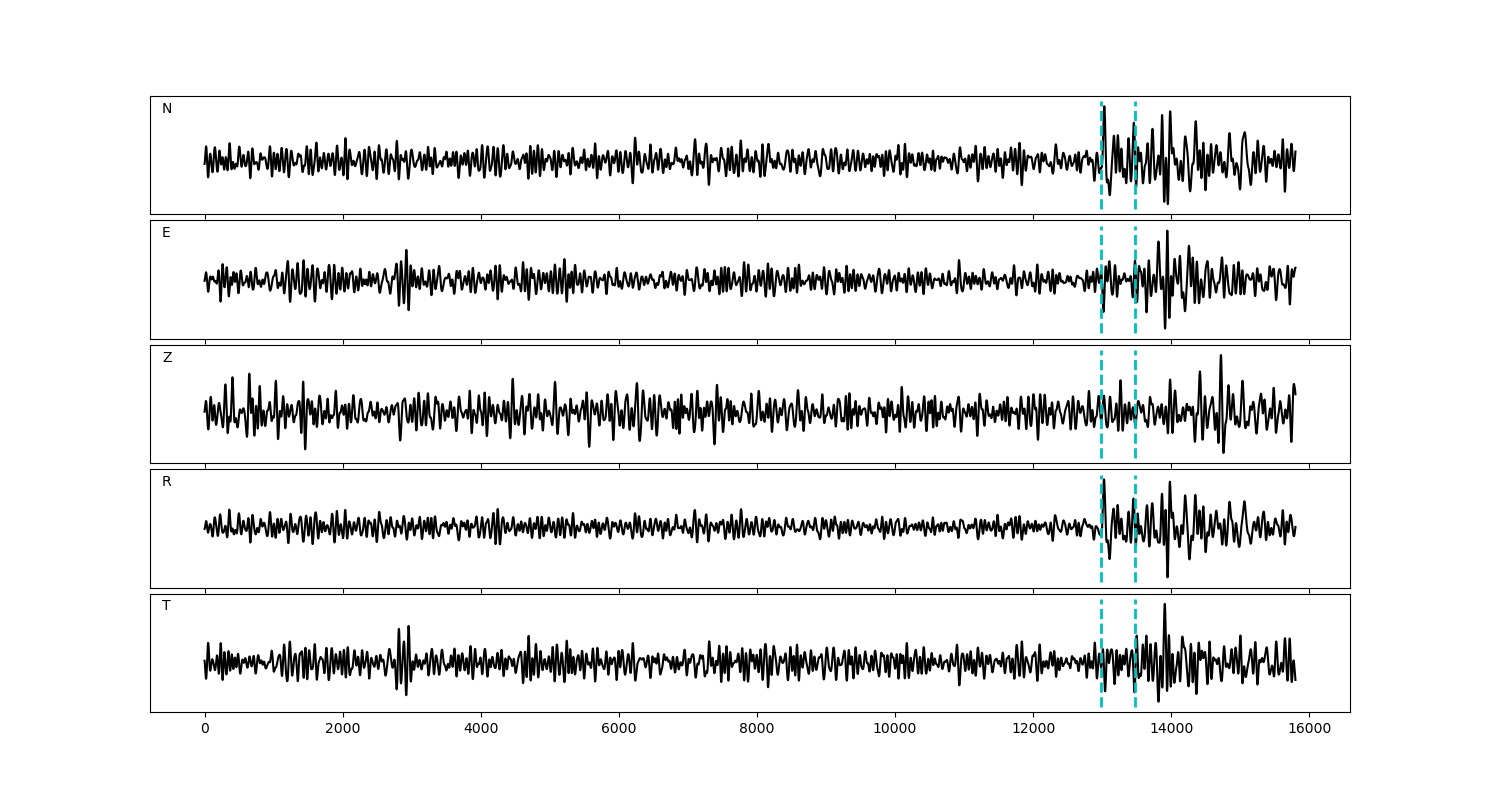Click the x-axis tick label "2000"
This screenshot has width=1500, height=800.
tap(343, 730)
